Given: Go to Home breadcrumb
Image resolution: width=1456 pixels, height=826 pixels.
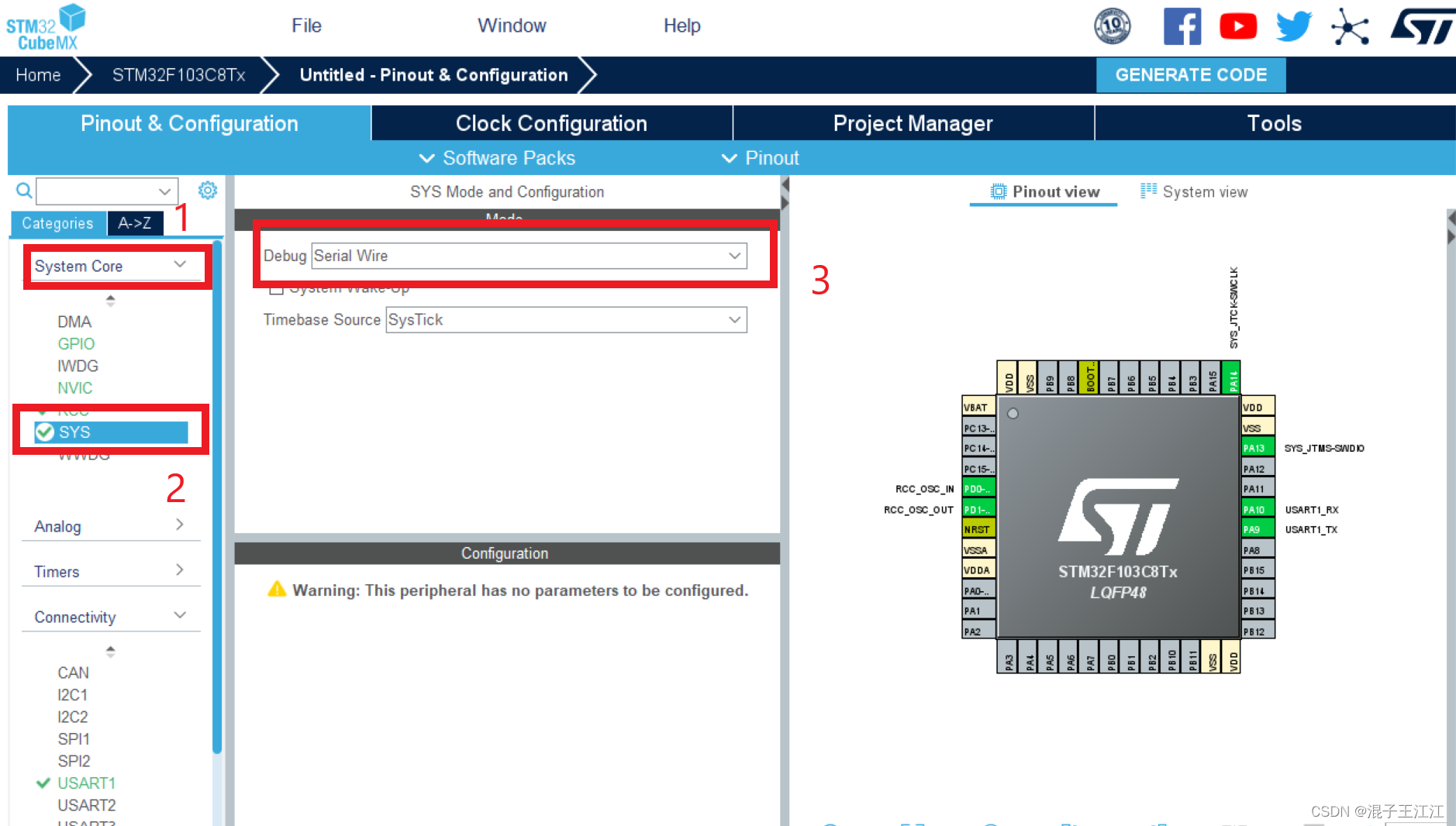Looking at the screenshot, I should pos(38,75).
